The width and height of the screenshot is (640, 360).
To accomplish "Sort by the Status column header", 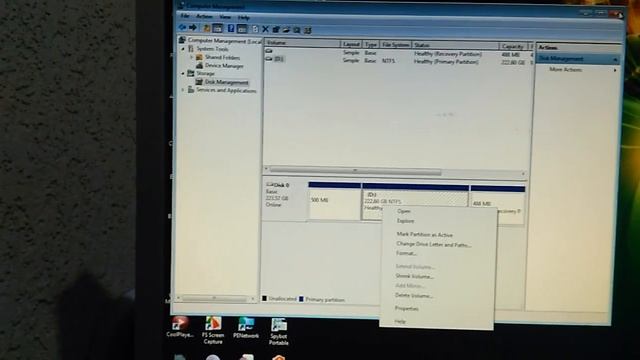I will coord(455,45).
